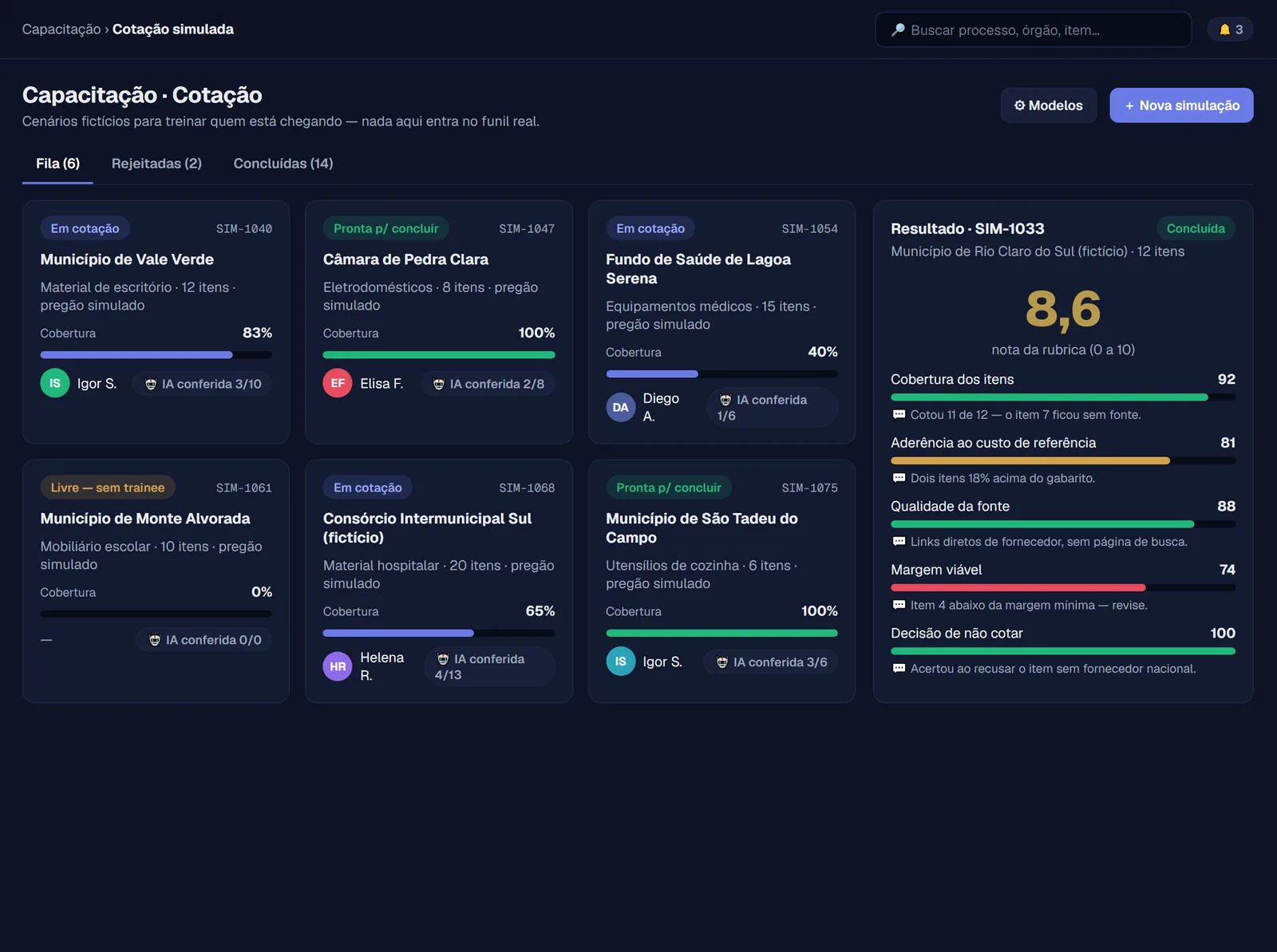Go to Capacitação breadcrumb
Image resolution: width=1277 pixels, height=952 pixels.
tap(61, 30)
